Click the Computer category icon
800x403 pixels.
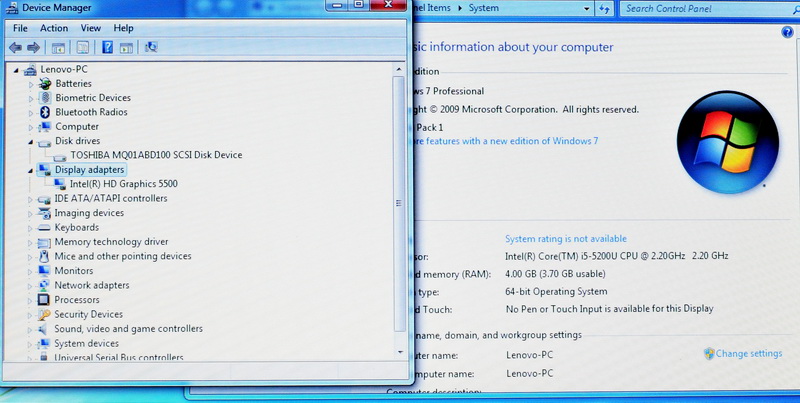coord(45,127)
